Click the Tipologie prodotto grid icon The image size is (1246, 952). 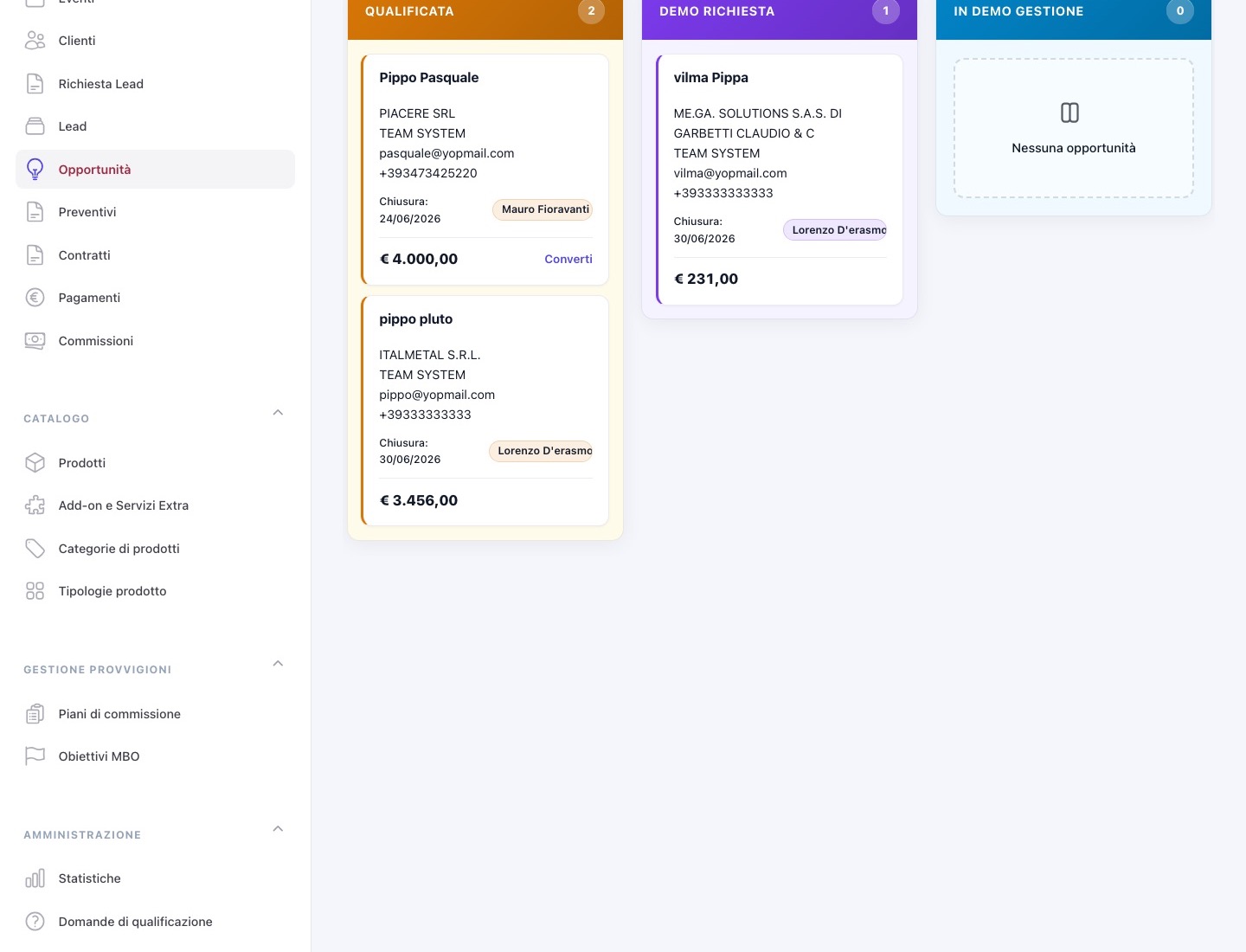pos(35,591)
